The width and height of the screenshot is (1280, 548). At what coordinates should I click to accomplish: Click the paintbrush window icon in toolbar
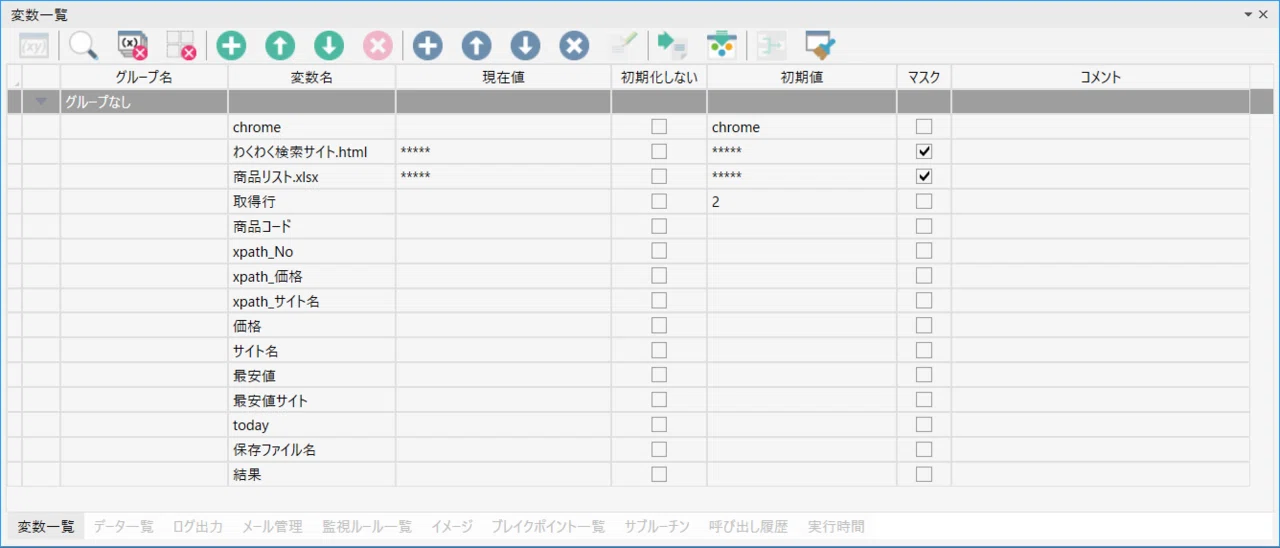(x=820, y=45)
